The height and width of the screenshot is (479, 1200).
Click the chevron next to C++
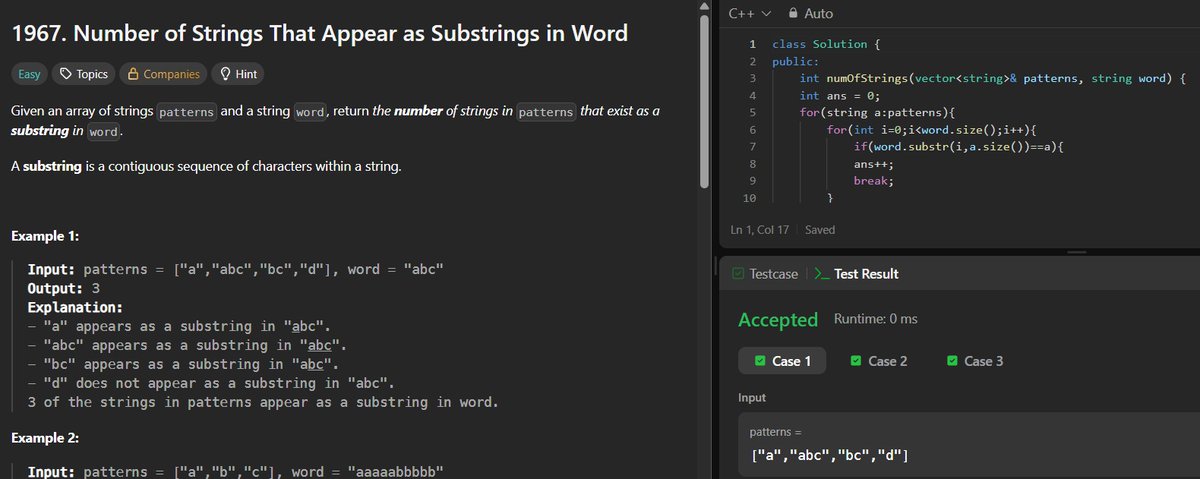[767, 14]
